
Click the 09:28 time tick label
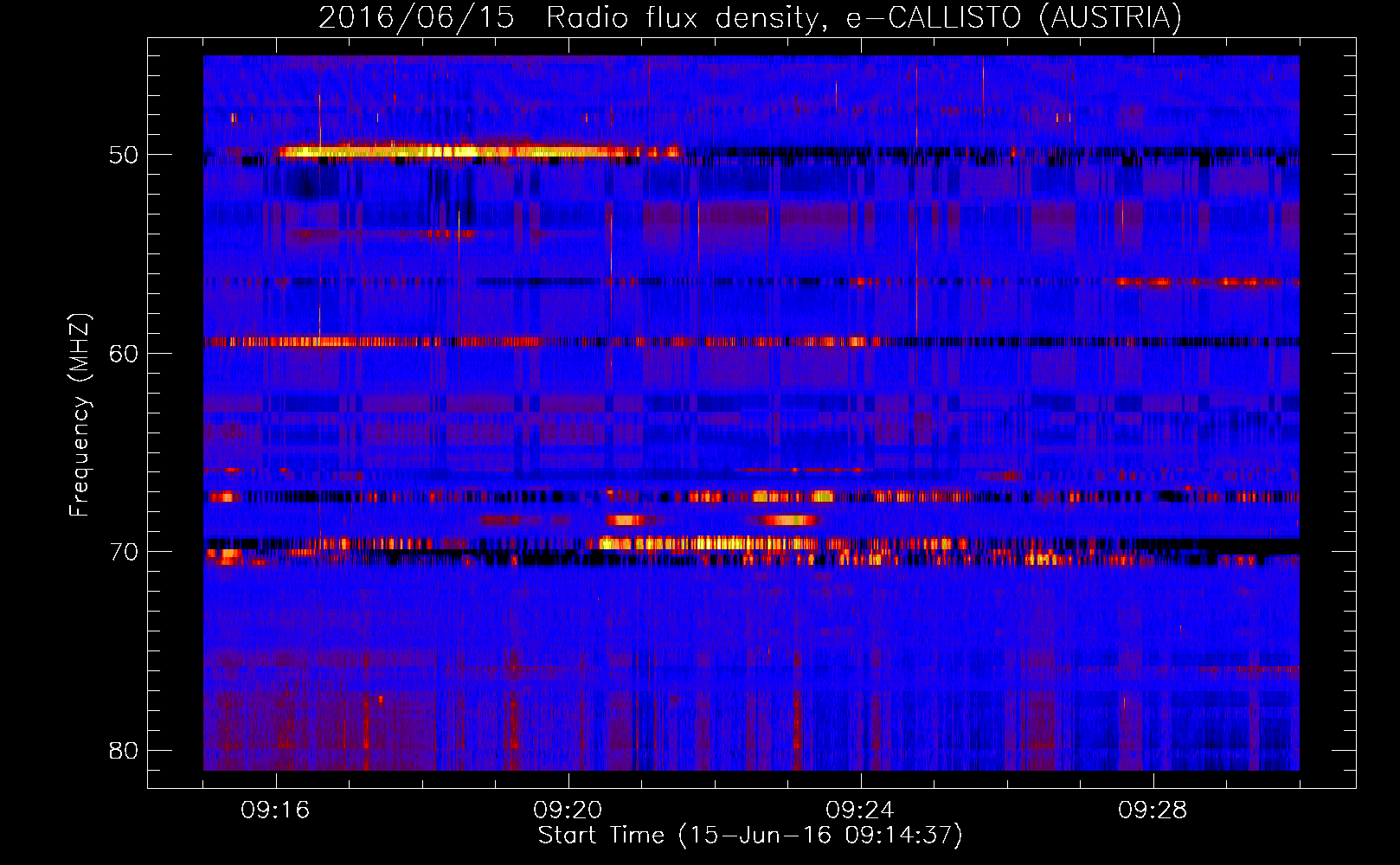click(1153, 811)
